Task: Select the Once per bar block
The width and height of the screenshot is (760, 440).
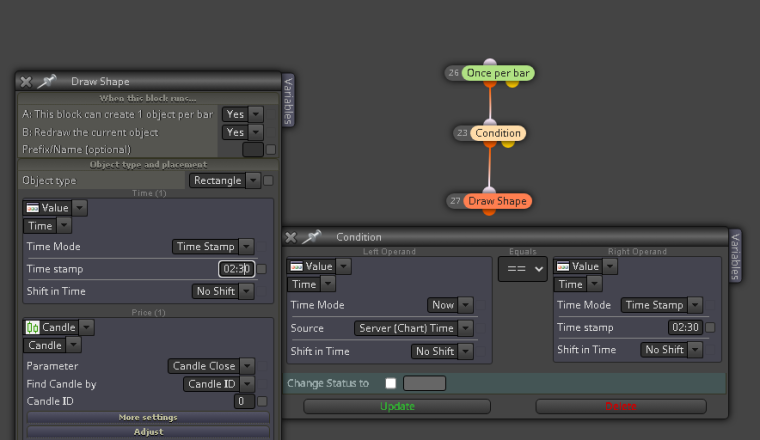Action: point(498,73)
